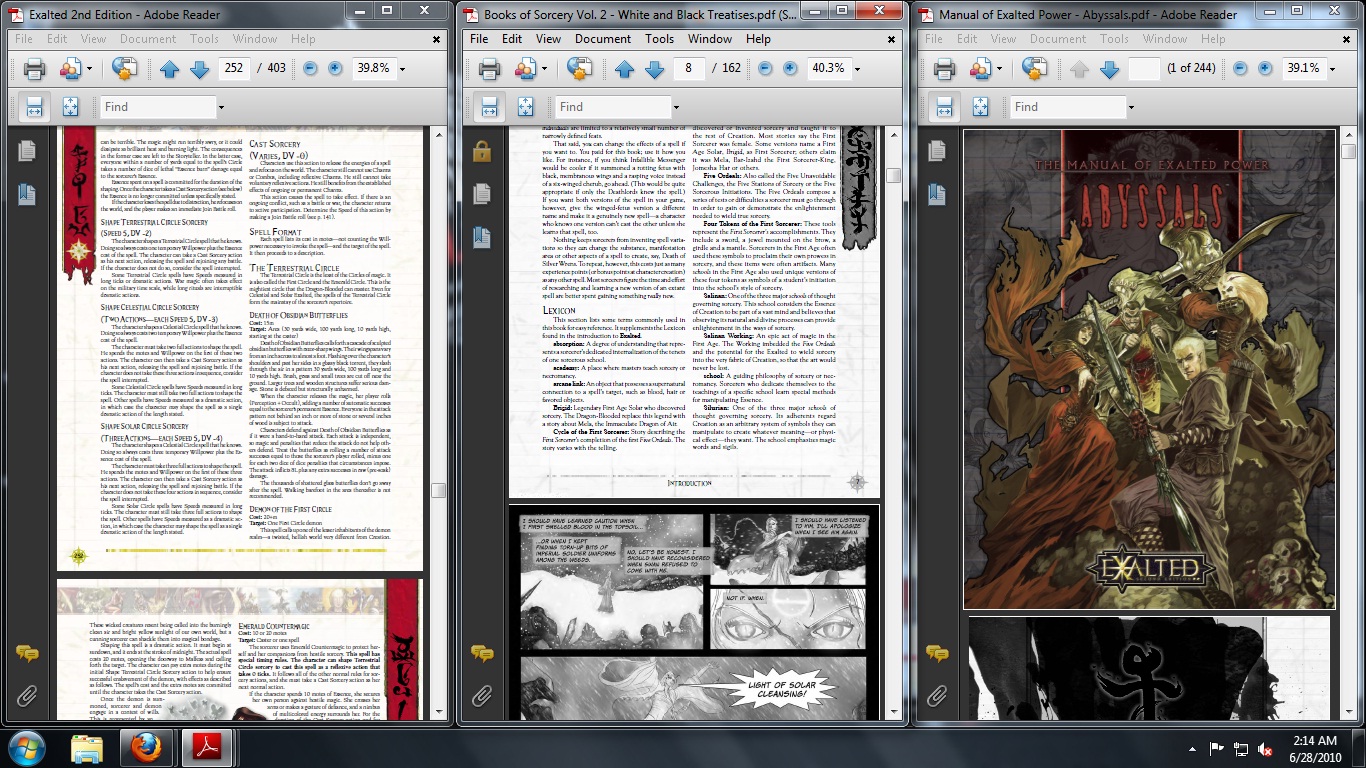Open Pages panel in Books of Sorcery window
This screenshot has width=1366, height=768.
pos(482,193)
